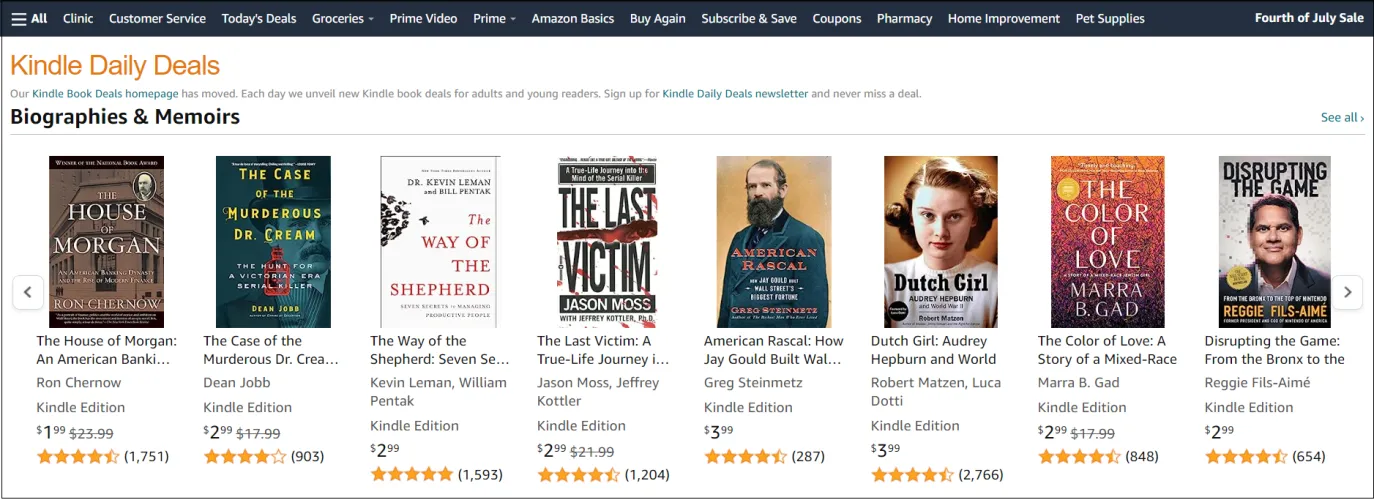Screen dimensions: 1374x500
Task: Open the Fourth of July Sale link
Action: (x=1309, y=18)
